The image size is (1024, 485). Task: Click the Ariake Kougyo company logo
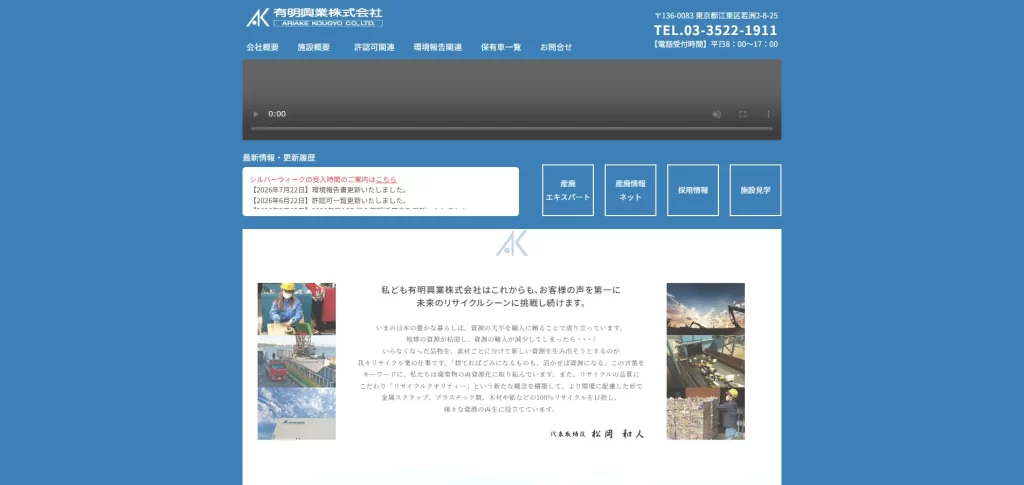tap(314, 17)
